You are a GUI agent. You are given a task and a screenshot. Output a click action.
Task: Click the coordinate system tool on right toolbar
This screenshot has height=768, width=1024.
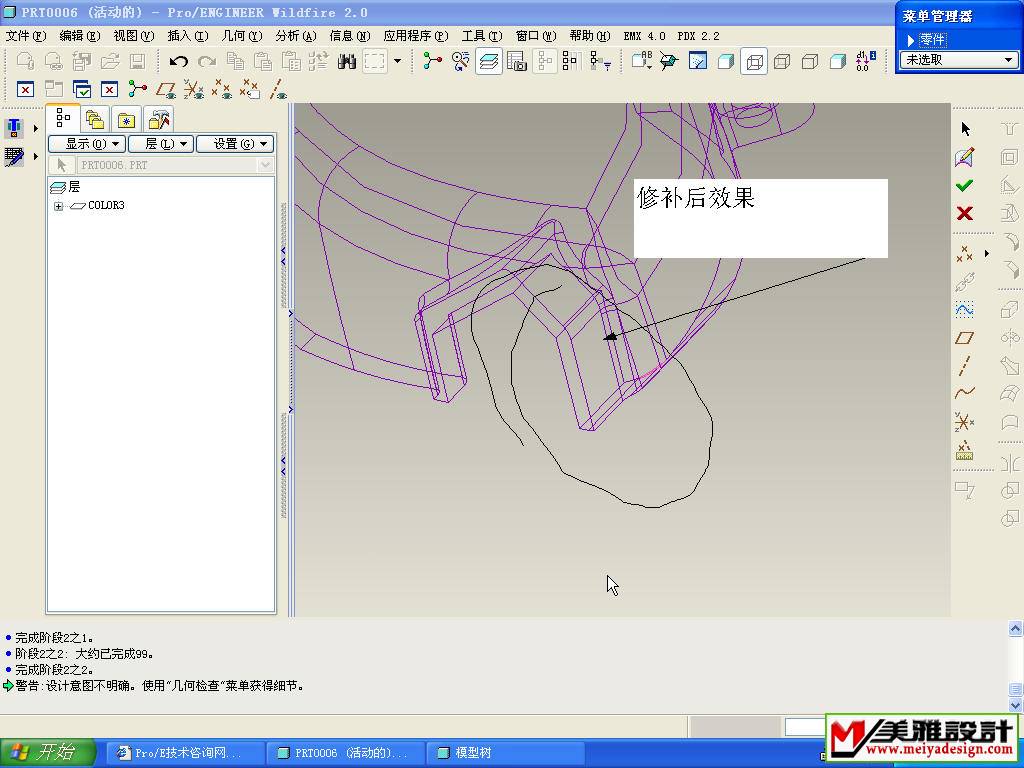[965, 422]
